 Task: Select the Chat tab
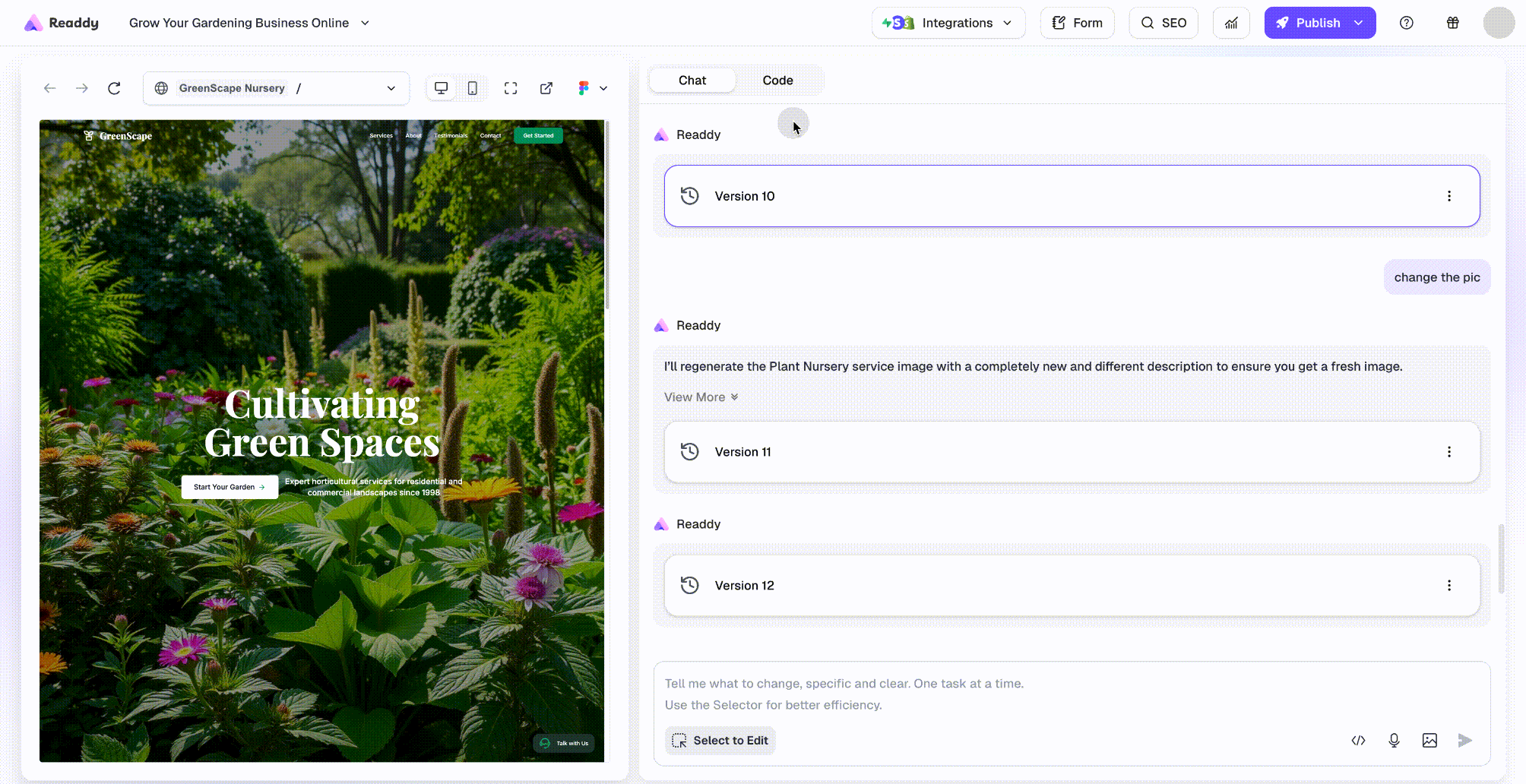click(x=692, y=81)
